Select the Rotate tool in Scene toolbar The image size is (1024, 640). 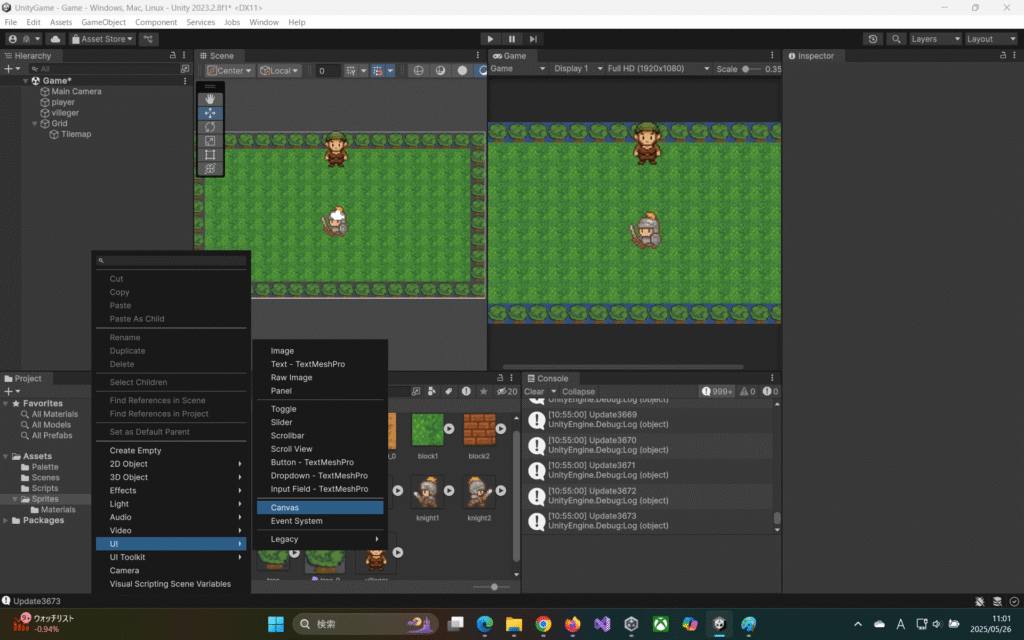pyautogui.click(x=210, y=127)
